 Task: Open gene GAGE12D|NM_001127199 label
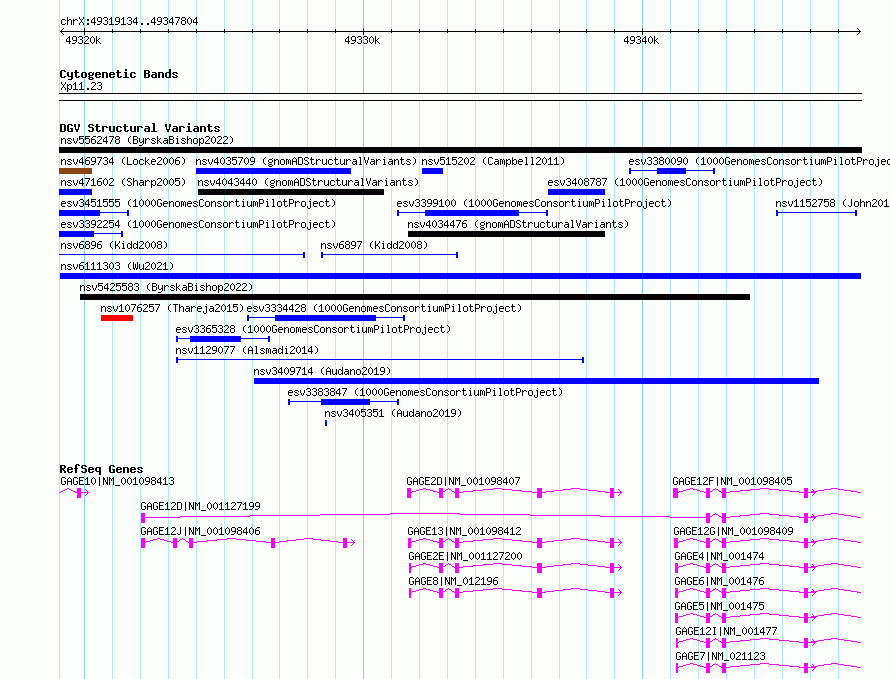tap(200, 506)
